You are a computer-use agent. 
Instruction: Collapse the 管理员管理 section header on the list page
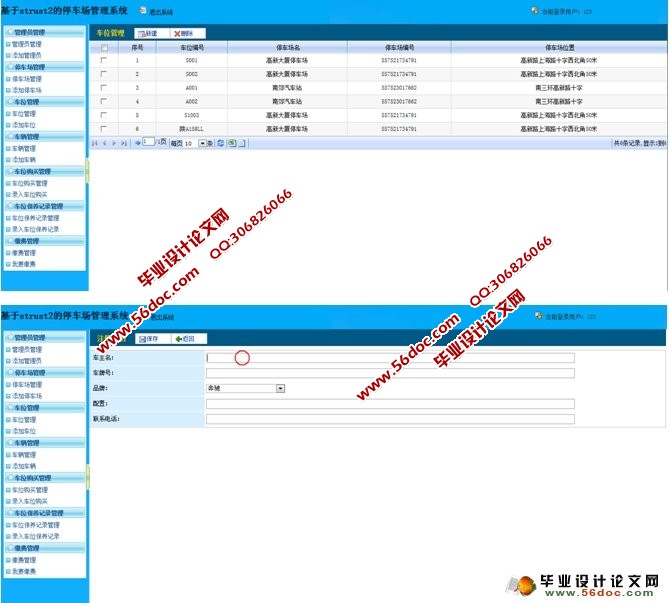coord(45,32)
